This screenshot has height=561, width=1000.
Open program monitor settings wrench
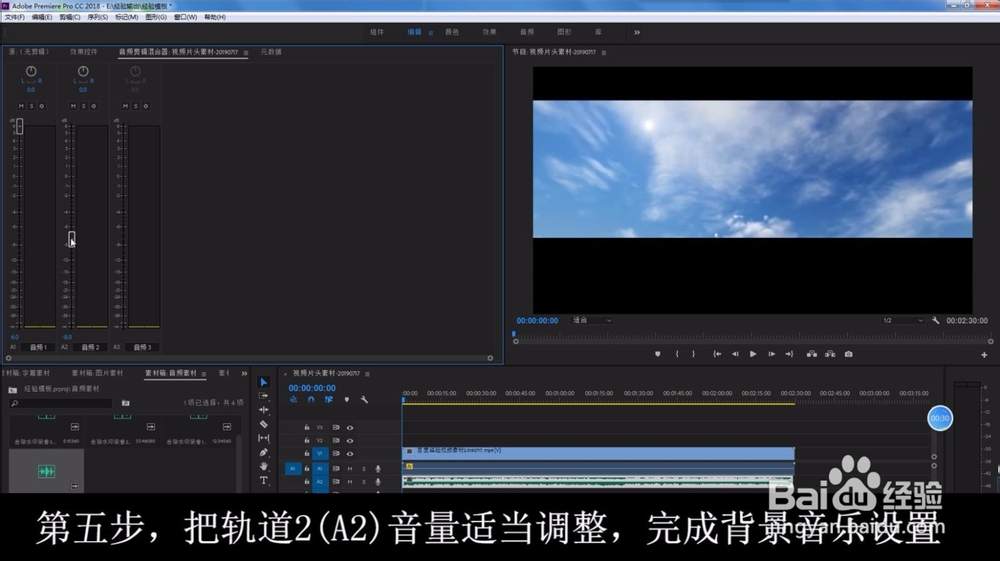pos(936,321)
